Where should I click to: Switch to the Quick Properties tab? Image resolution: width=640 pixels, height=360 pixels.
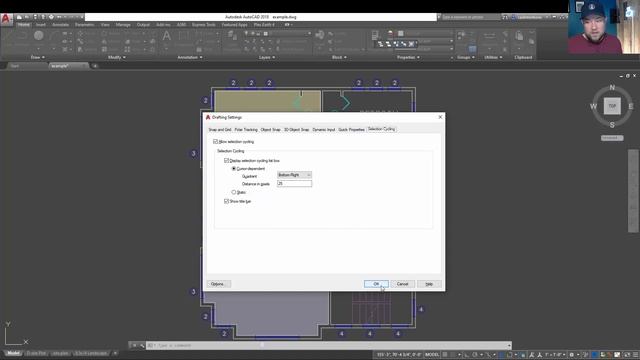(x=351, y=130)
